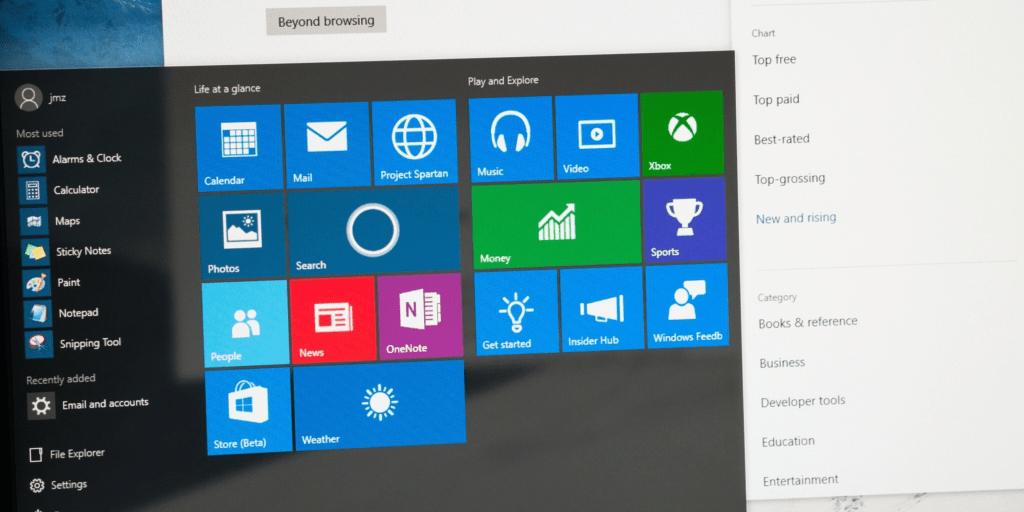Open the Photos tile

tap(242, 236)
